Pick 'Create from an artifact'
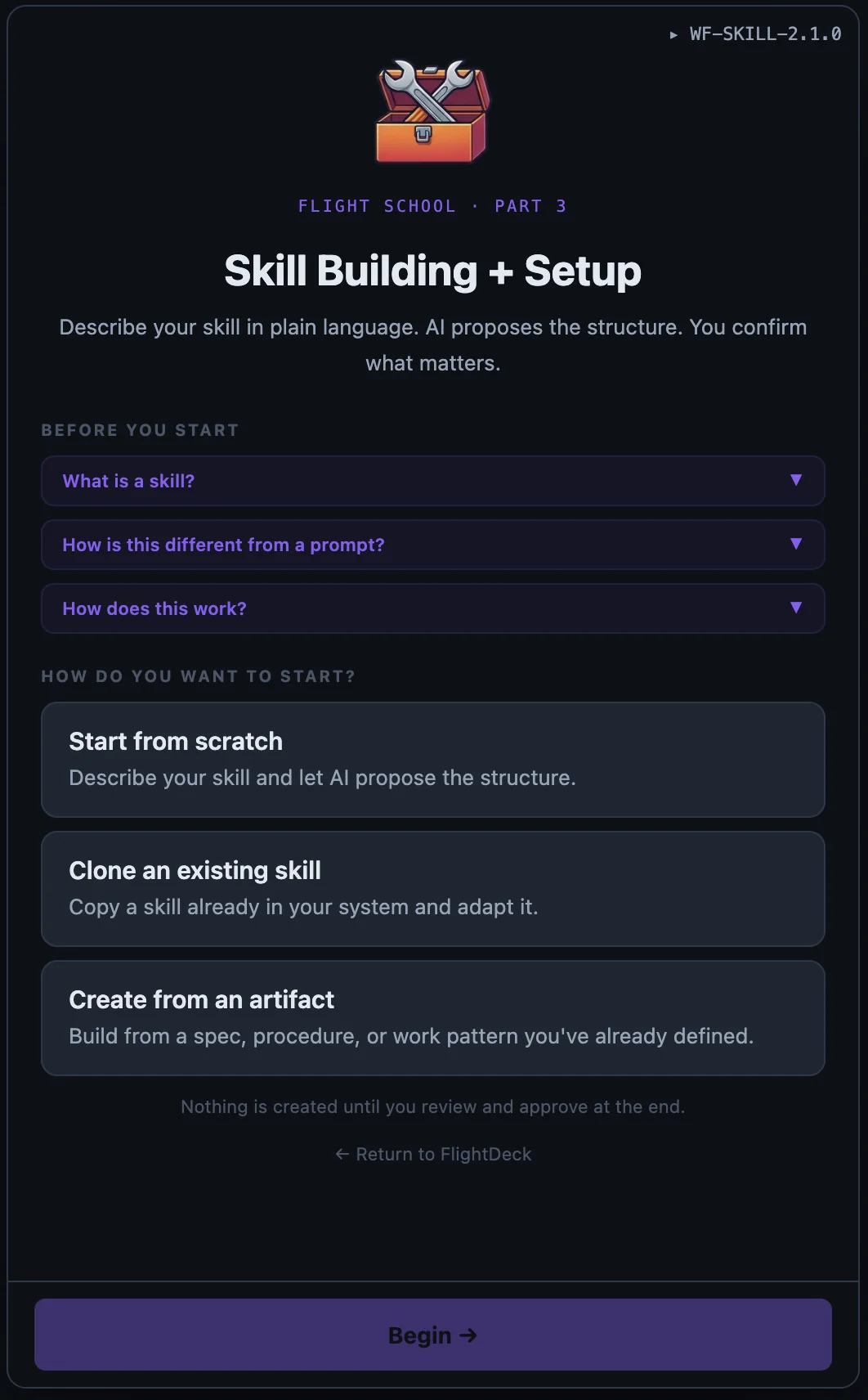This screenshot has width=868, height=1400. tap(433, 1017)
